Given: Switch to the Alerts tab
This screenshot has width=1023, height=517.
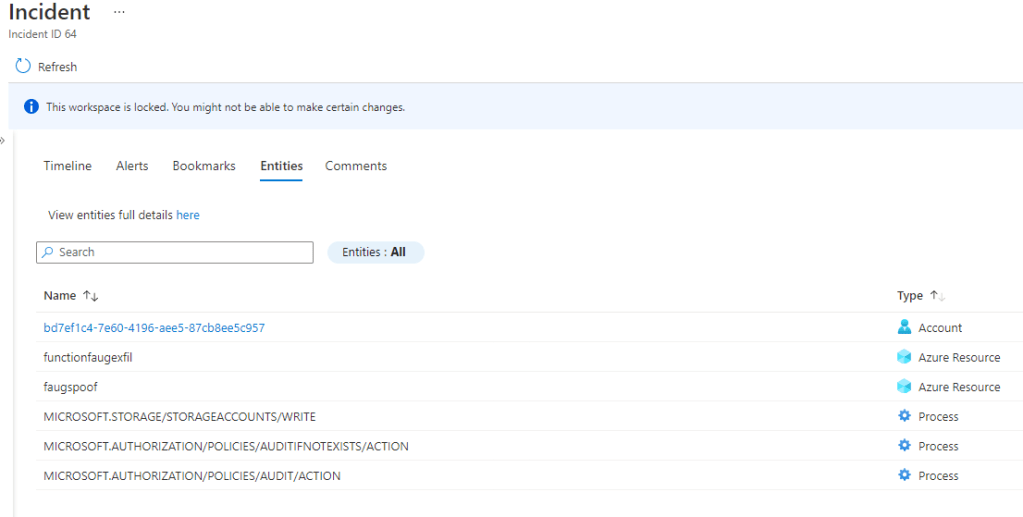Looking at the screenshot, I should [132, 166].
